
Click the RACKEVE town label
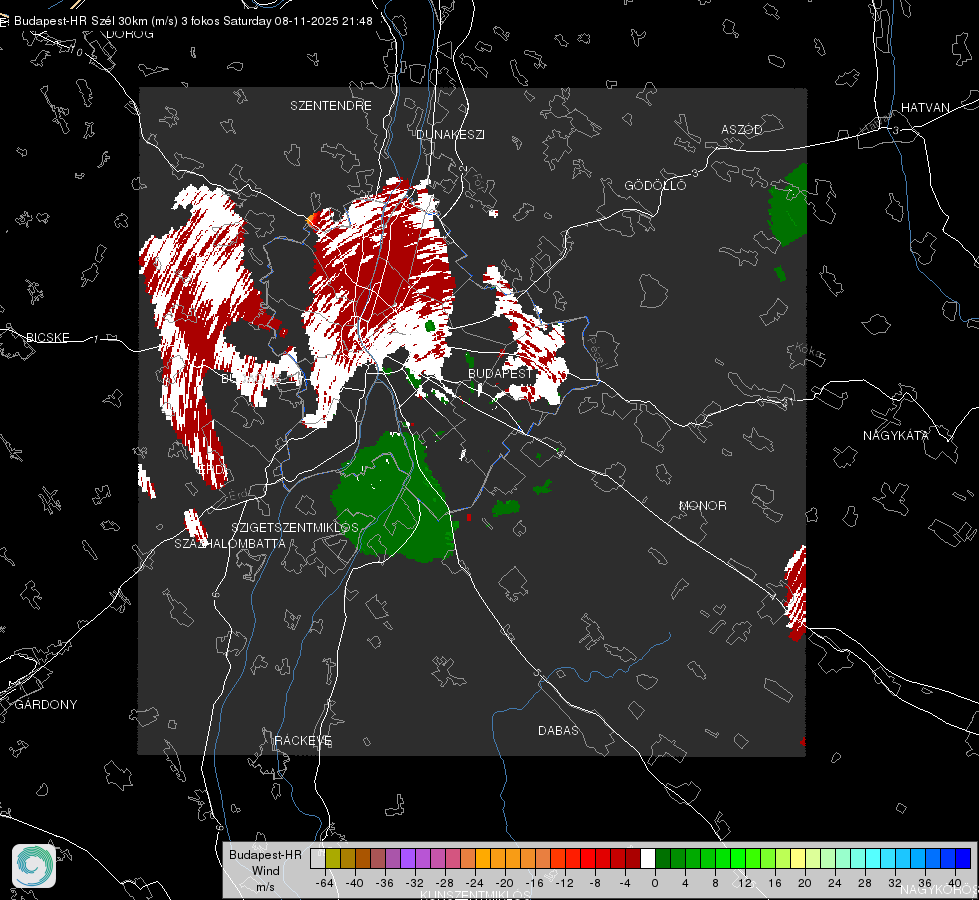click(x=303, y=741)
